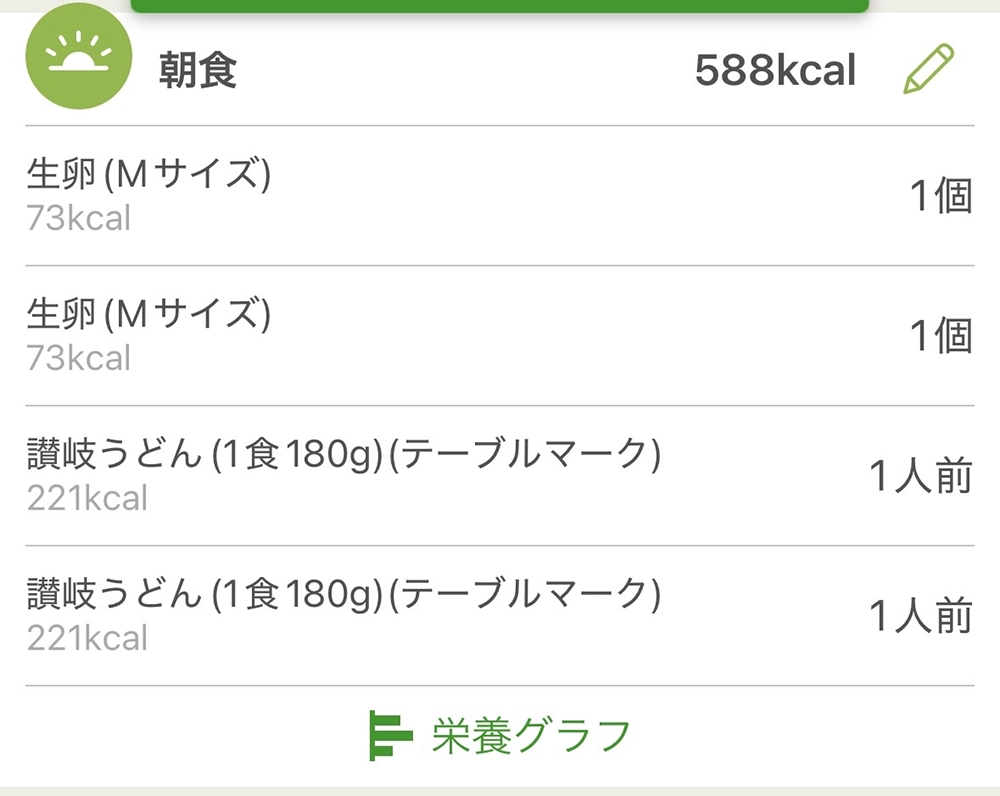Click the pencil edit icon for 朝食

[x=928, y=70]
